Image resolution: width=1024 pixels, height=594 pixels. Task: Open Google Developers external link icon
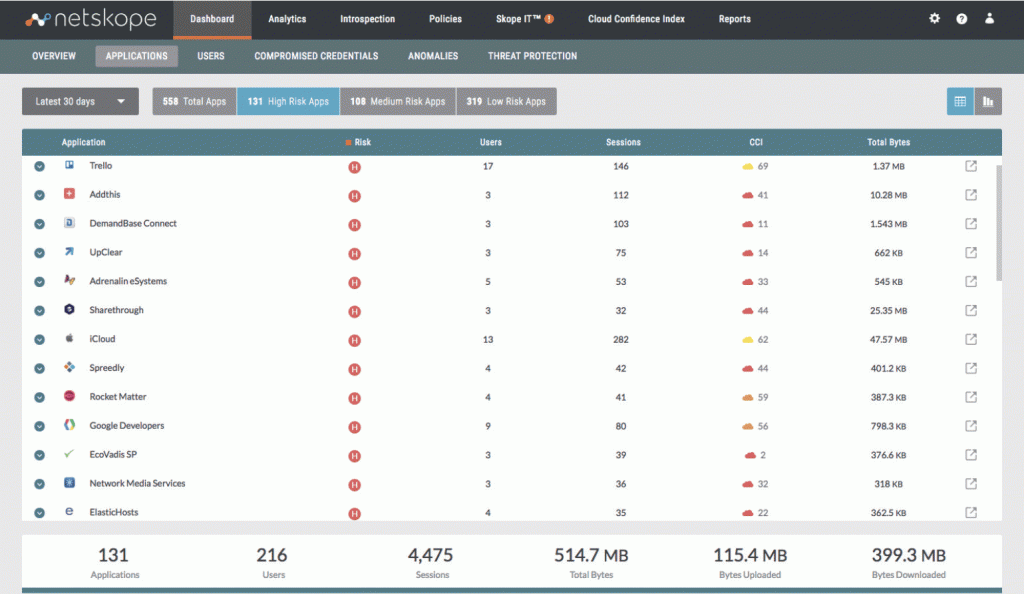(971, 426)
